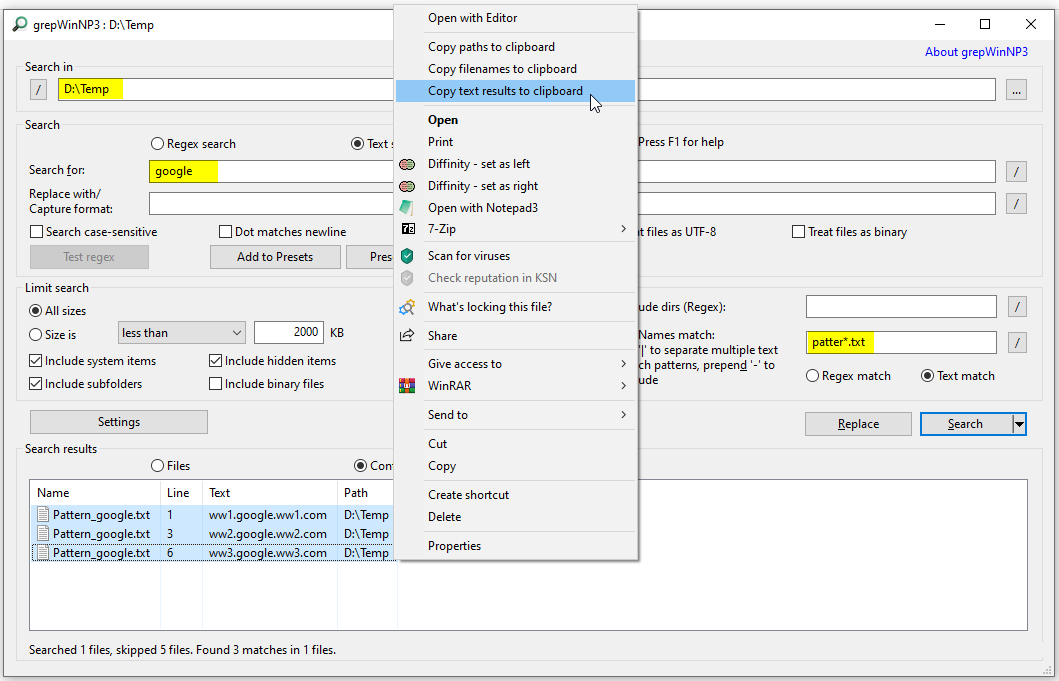Screen dimensions: 1059x681
Task: Click the Search button
Action: pyautogui.click(x=966, y=424)
